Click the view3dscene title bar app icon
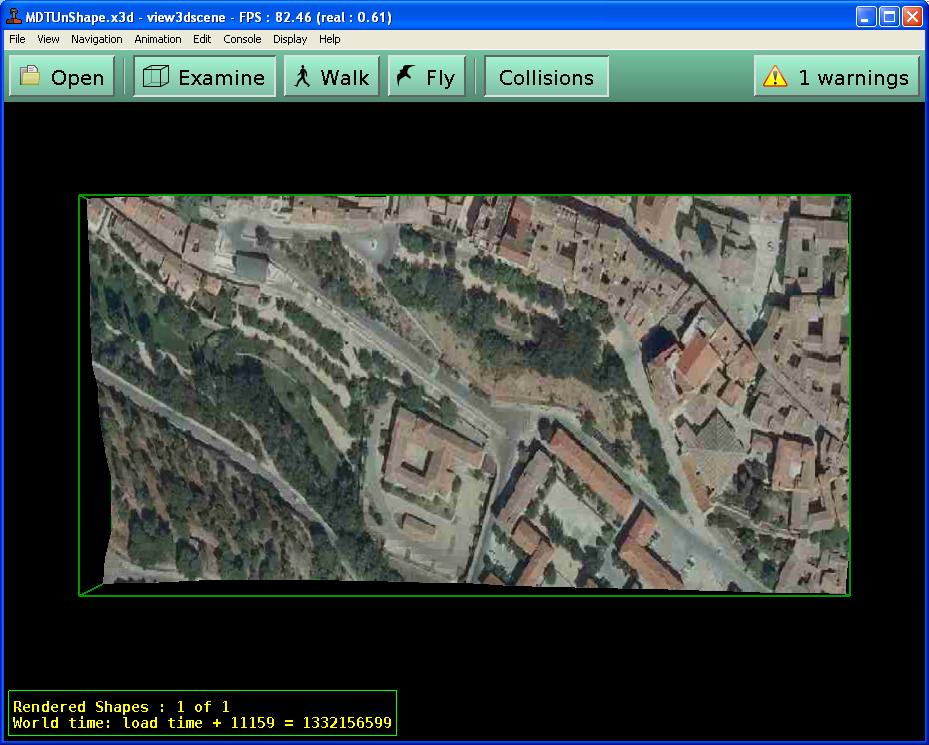This screenshot has width=929, height=745. click(x=13, y=17)
